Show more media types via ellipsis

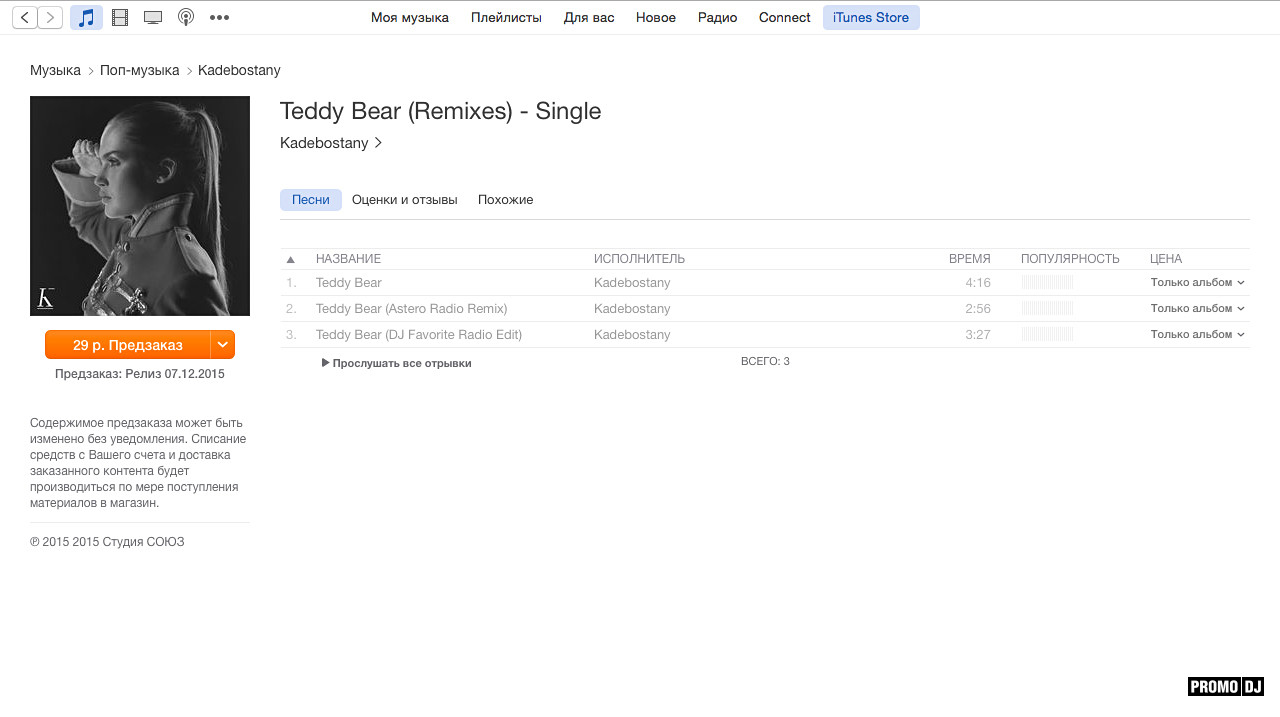(x=219, y=17)
